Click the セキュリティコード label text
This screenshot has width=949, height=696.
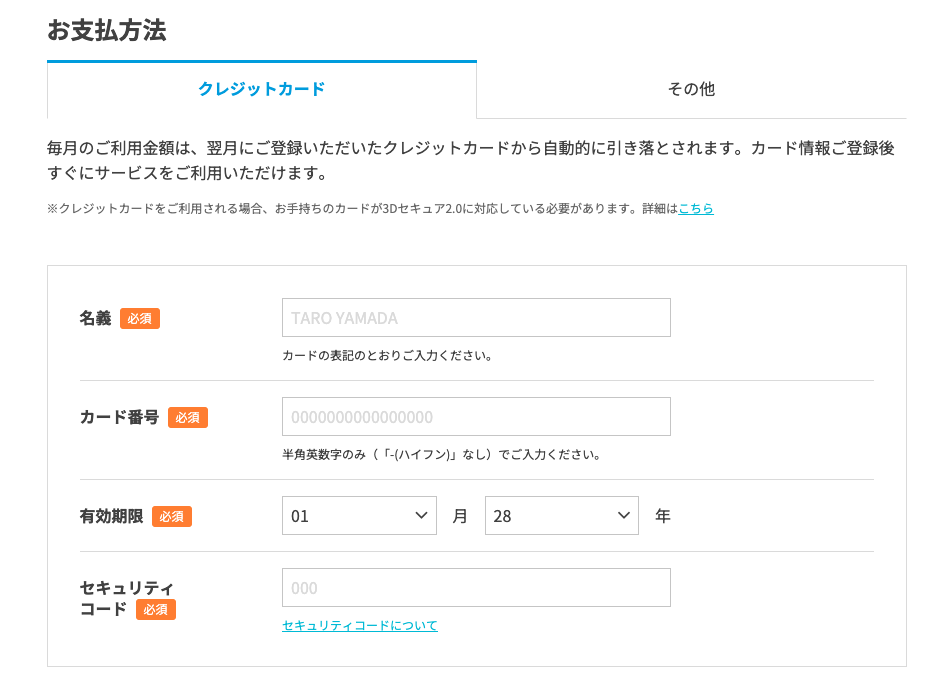pyautogui.click(x=127, y=587)
